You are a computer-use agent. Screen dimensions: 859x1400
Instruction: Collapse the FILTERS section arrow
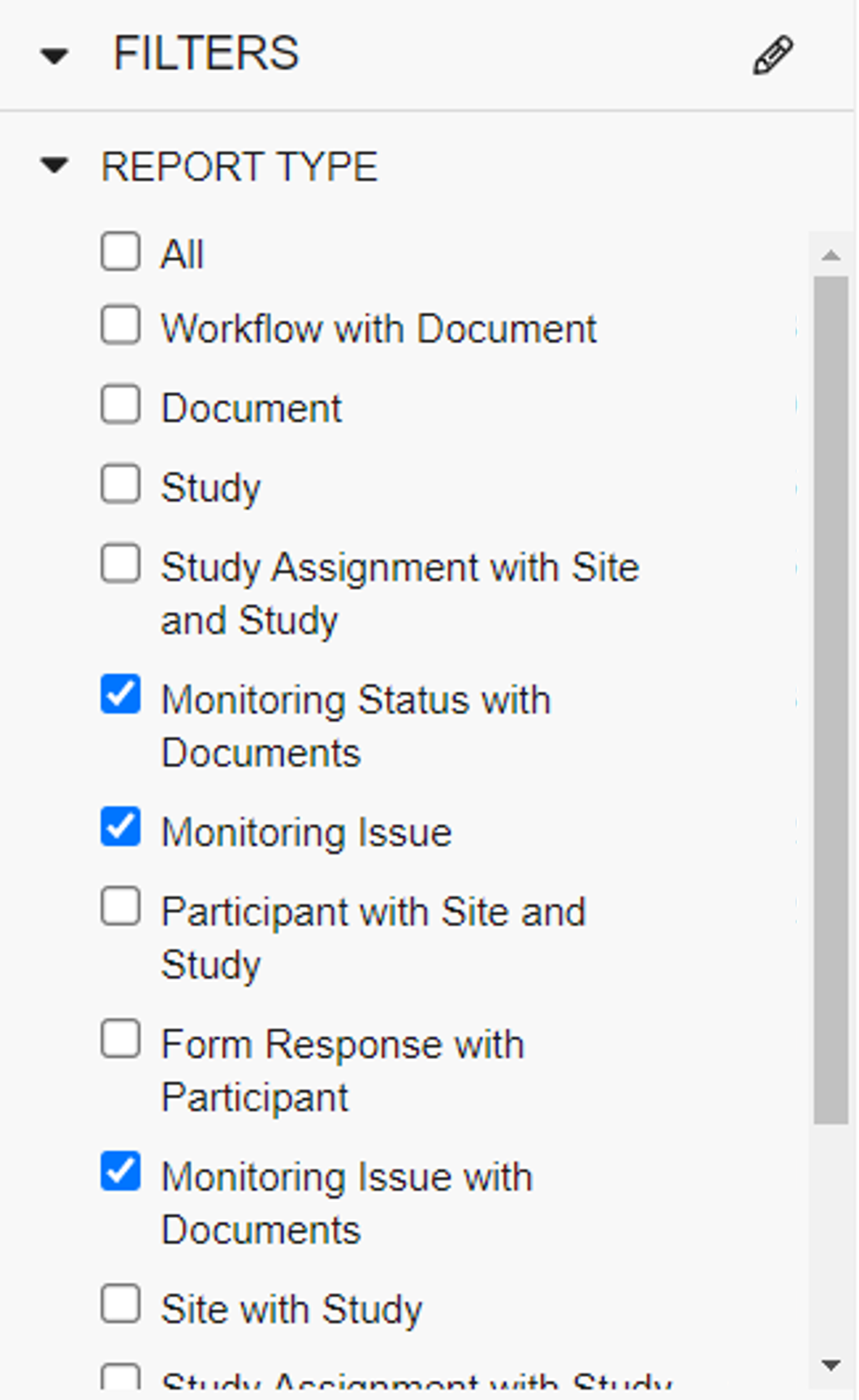point(54,56)
